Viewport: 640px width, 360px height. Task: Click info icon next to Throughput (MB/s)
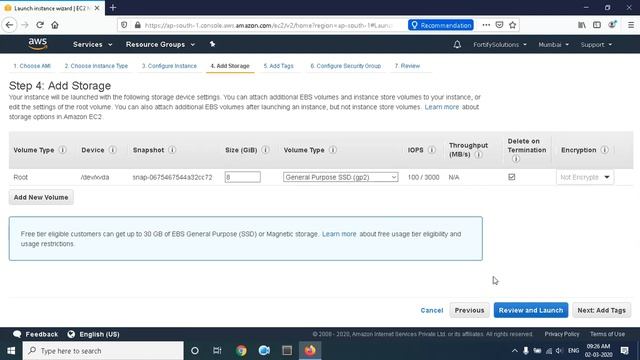pyautogui.click(x=478, y=155)
